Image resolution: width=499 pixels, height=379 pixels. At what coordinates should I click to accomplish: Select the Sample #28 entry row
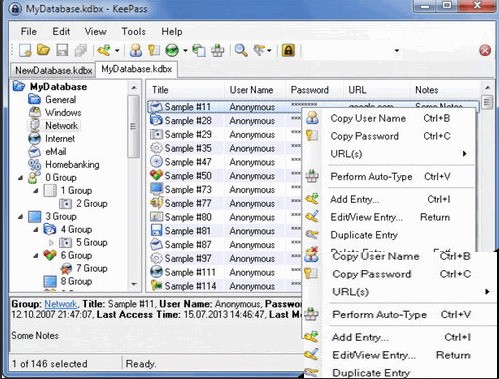(x=225, y=121)
